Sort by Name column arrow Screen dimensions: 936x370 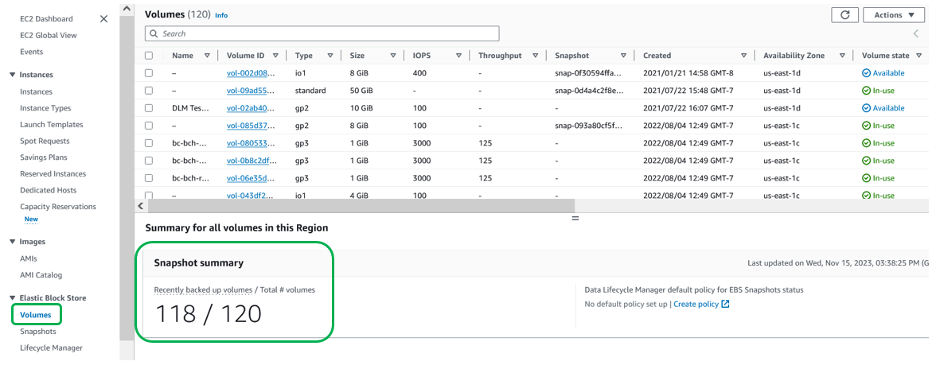click(207, 56)
